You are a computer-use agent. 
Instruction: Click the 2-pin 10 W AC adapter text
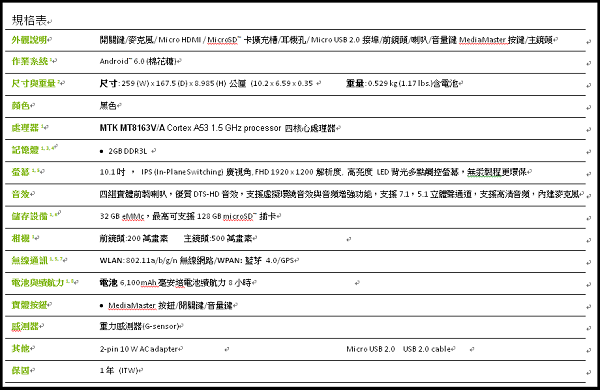click(139, 349)
